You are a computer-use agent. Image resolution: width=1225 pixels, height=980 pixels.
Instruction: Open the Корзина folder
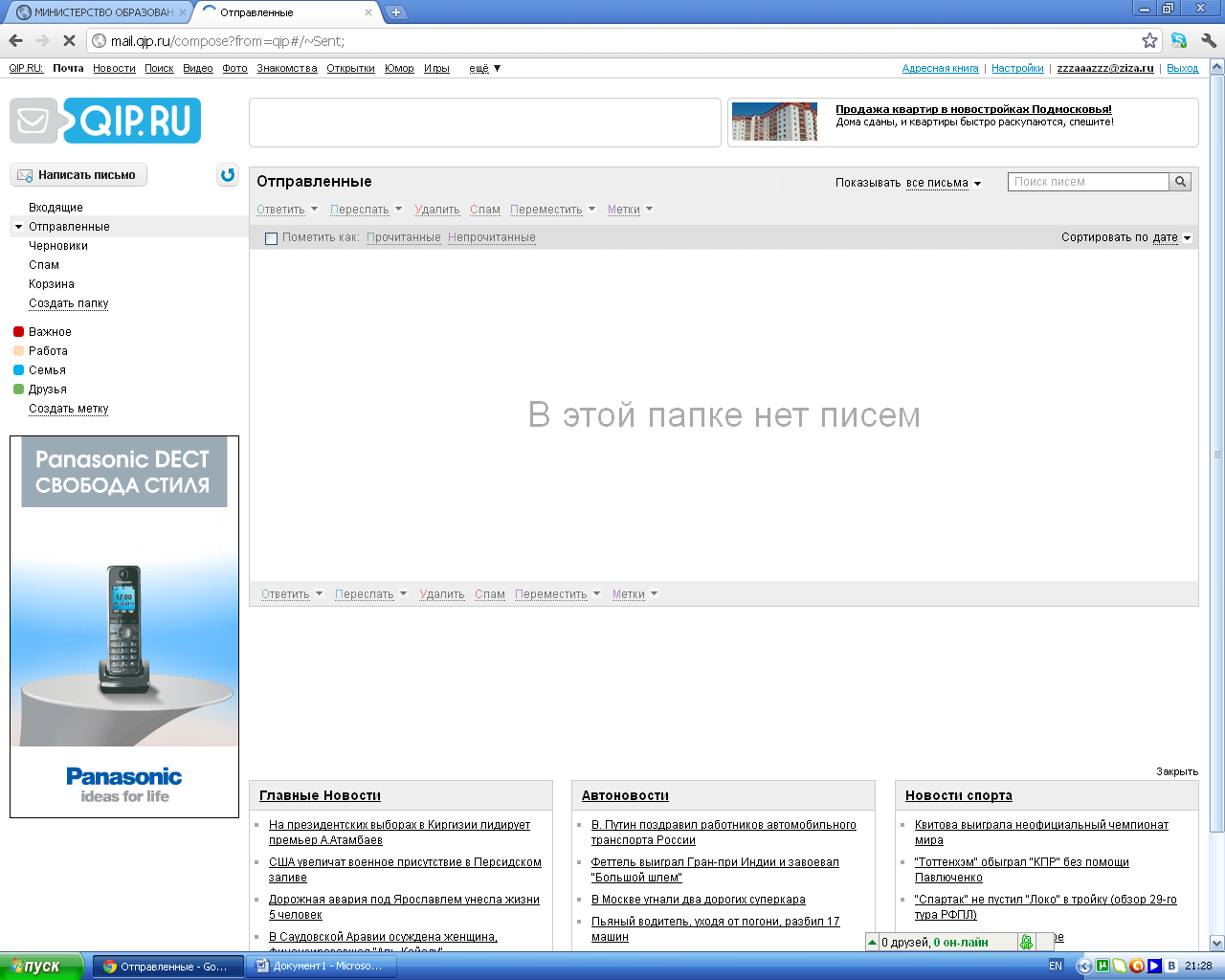[52, 284]
